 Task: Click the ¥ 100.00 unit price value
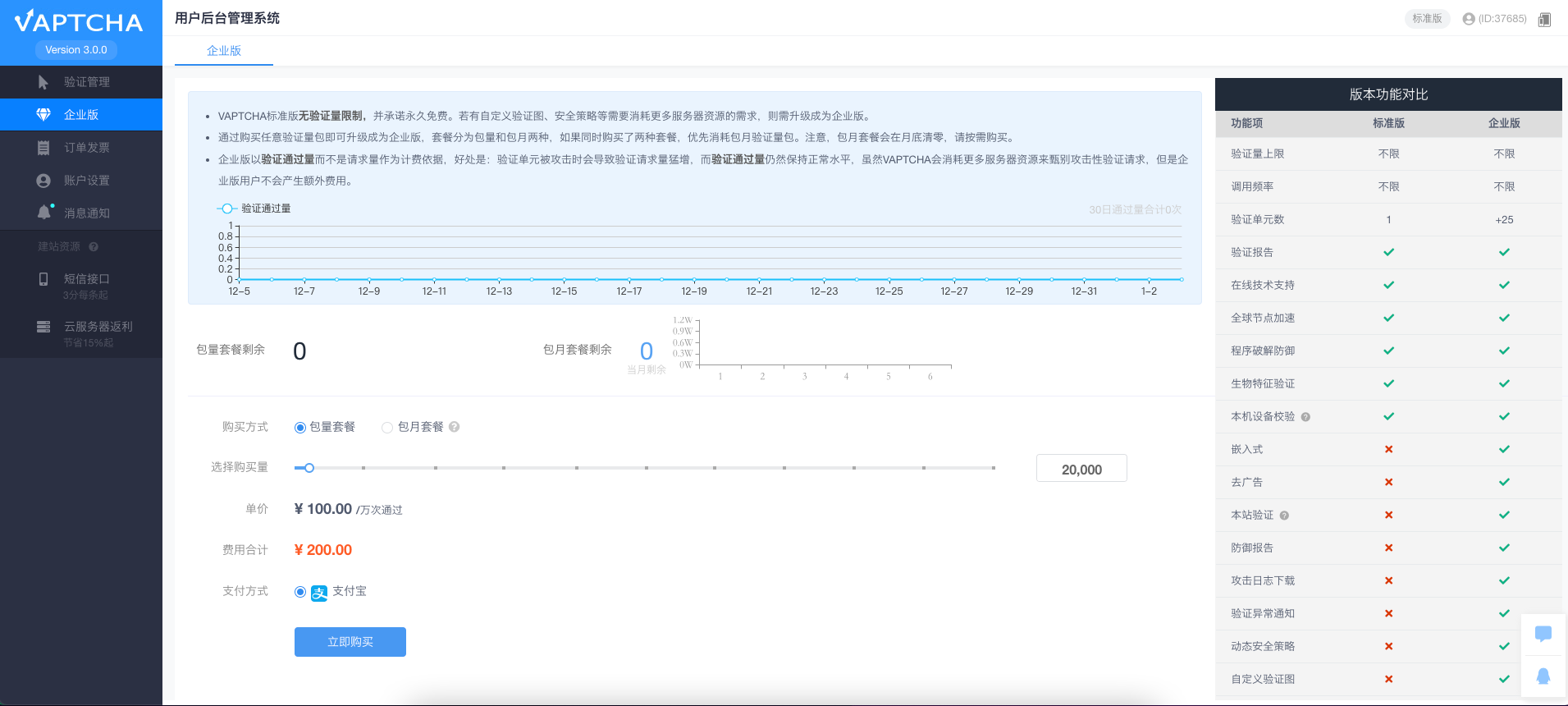(x=323, y=509)
